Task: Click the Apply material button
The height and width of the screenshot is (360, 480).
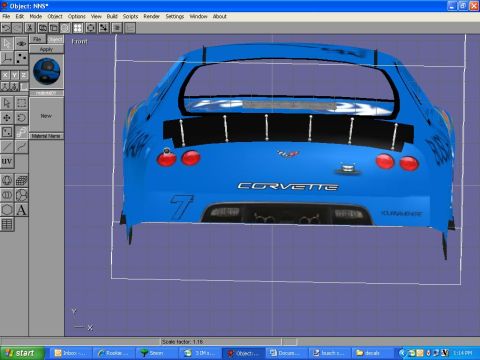Action: (x=46, y=49)
